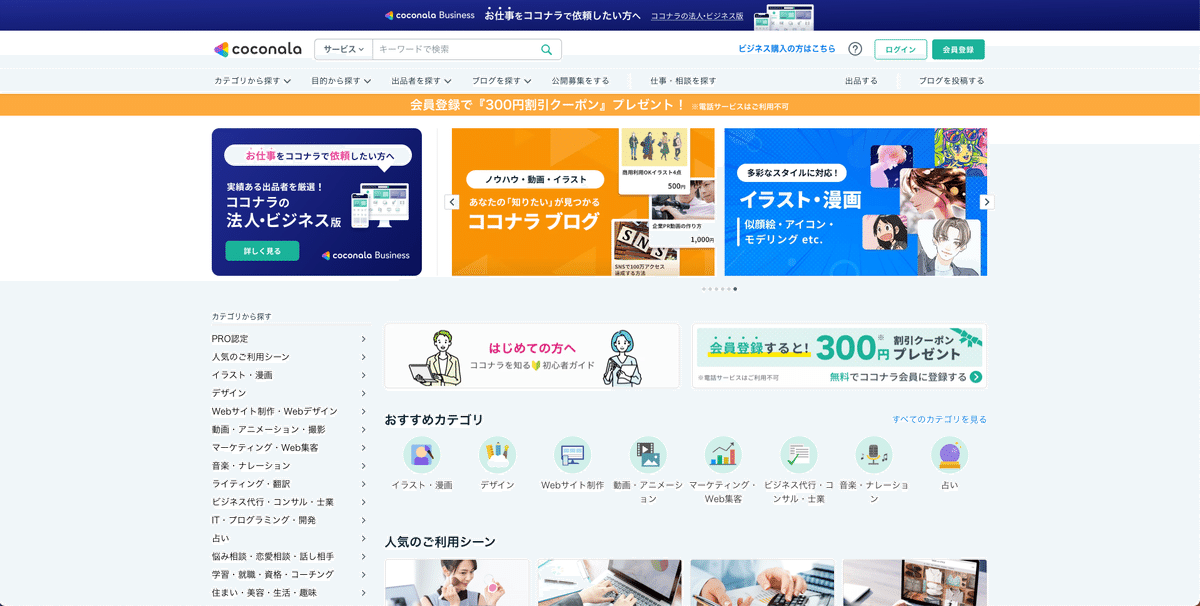Expand the ブログを探す menu
Image resolution: width=1200 pixels, height=606 pixels.
tap(501, 81)
